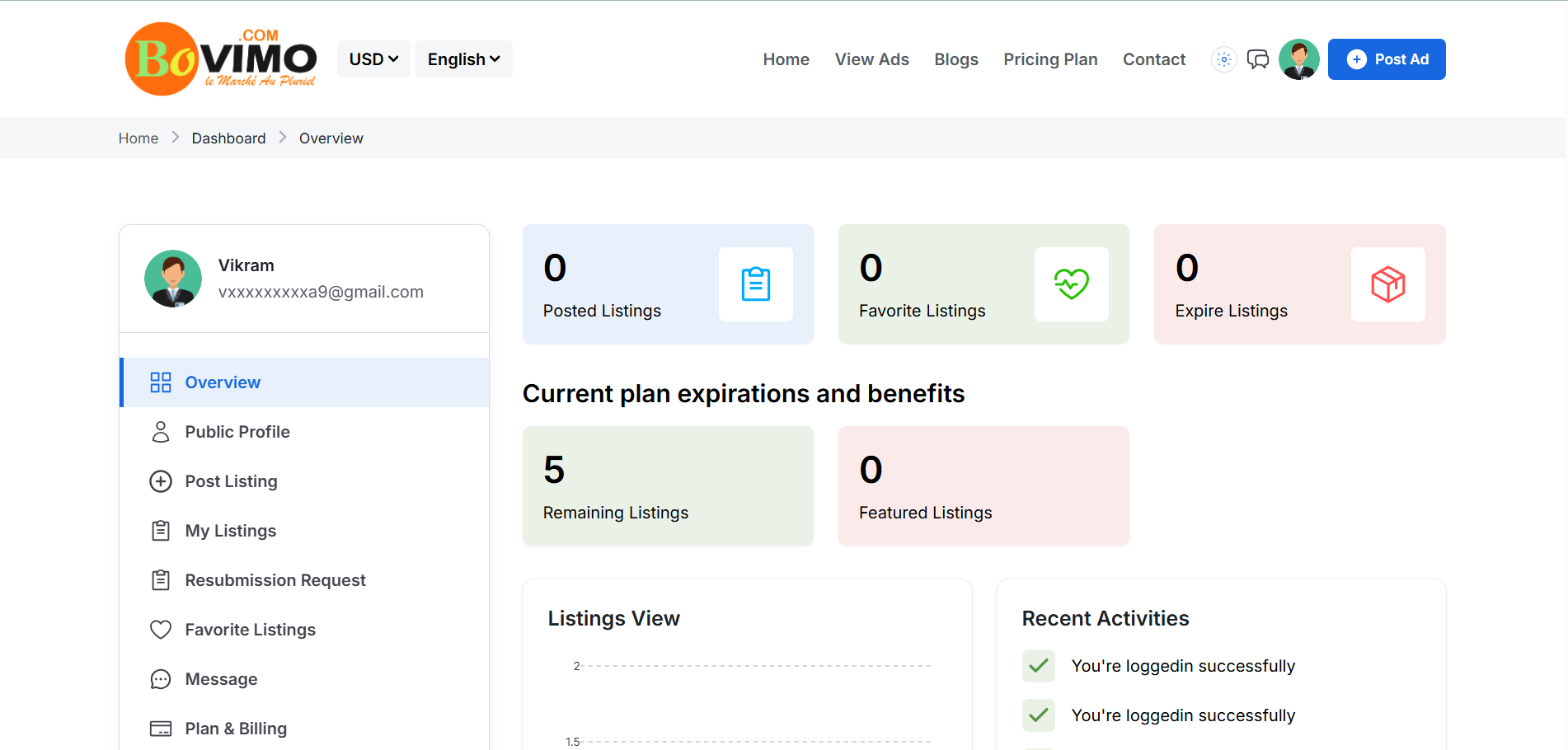Click first loggedin successfully check icon
Image resolution: width=1568 pixels, height=750 pixels.
tap(1039, 666)
